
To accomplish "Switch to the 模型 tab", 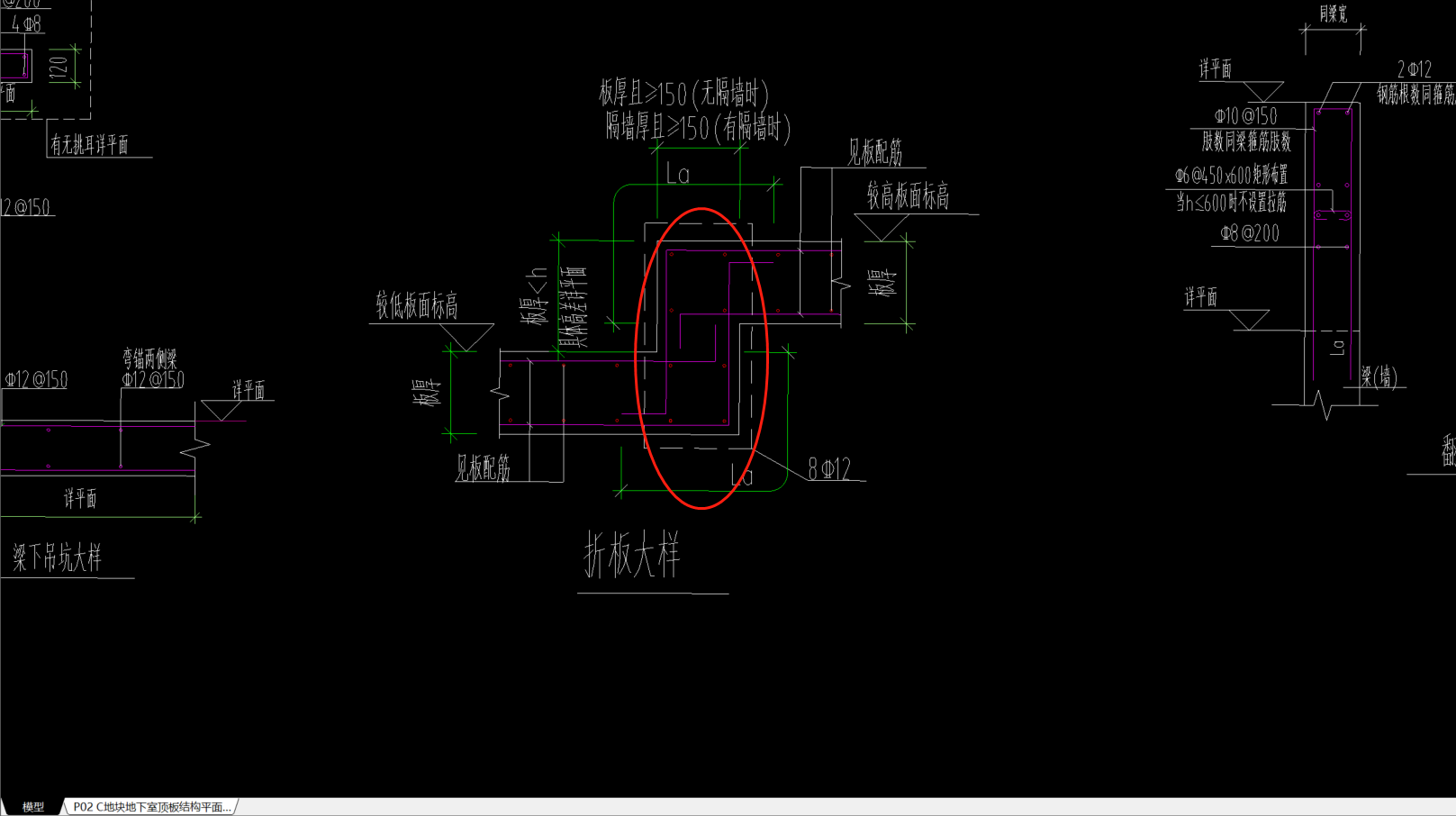I will [x=32, y=807].
